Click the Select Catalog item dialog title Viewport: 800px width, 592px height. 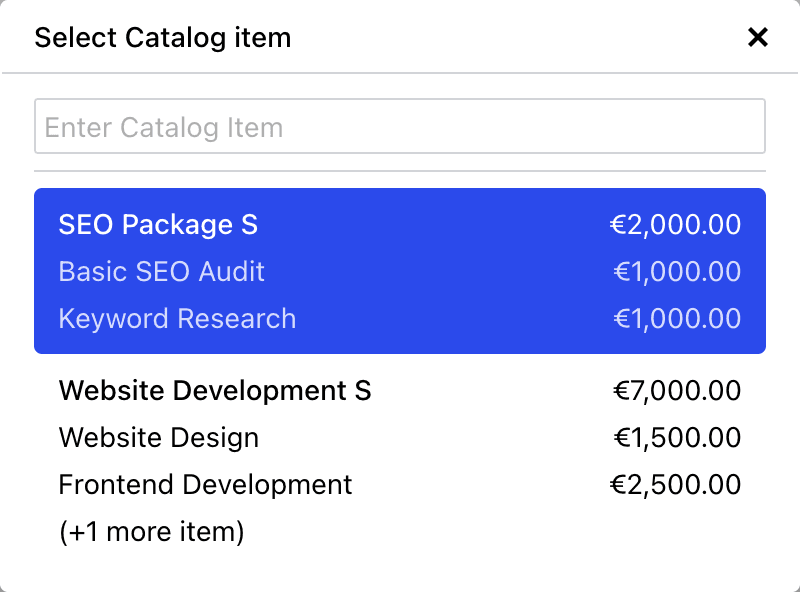coord(163,39)
